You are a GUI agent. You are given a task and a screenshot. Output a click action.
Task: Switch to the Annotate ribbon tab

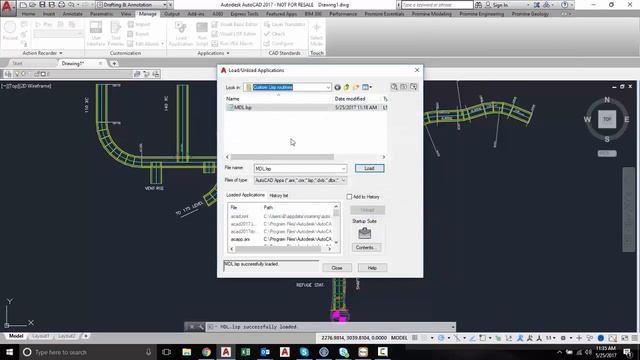pos(72,14)
